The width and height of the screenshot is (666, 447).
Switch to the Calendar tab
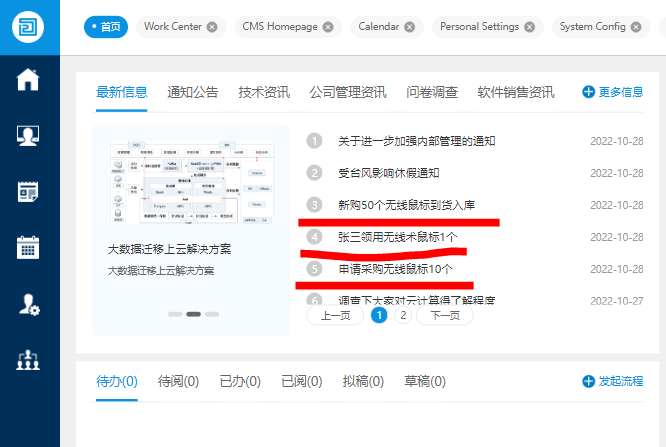(378, 27)
